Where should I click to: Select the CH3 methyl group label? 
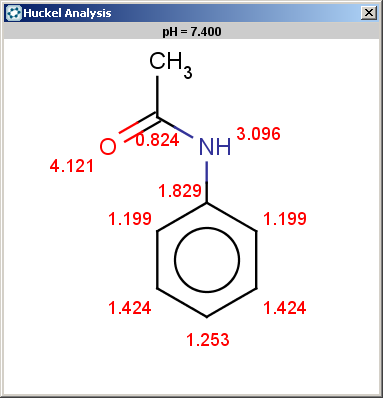(171, 65)
